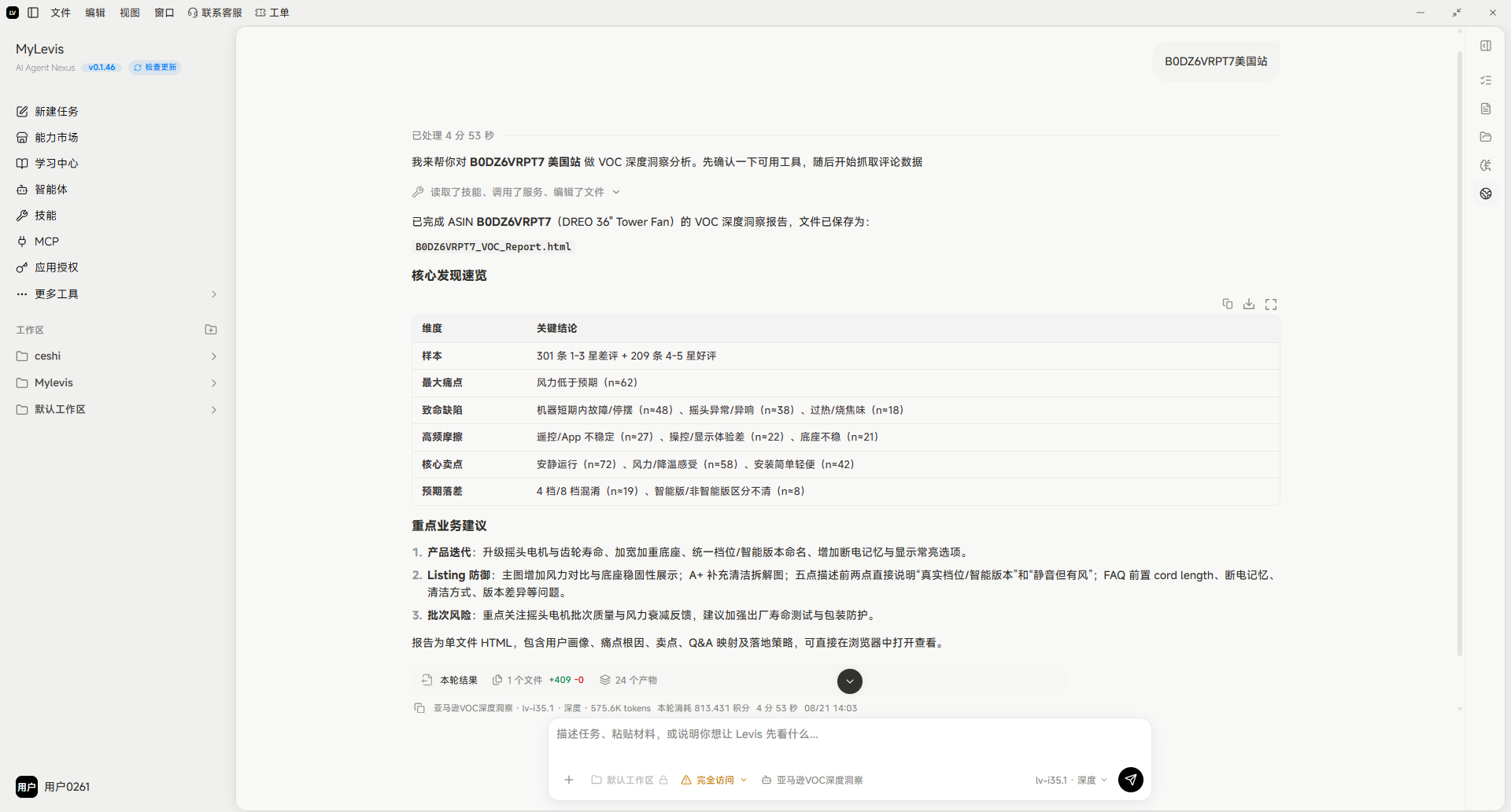This screenshot has width=1511, height=812.
Task: Open the folder icon in right panel
Action: pyautogui.click(x=1486, y=137)
